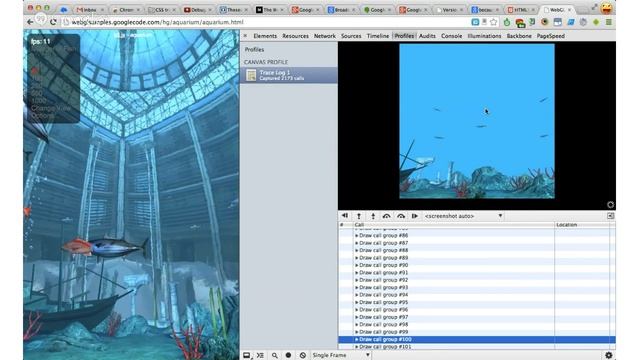
Task: Select the Draw call group #95 row
Action: [477, 302]
